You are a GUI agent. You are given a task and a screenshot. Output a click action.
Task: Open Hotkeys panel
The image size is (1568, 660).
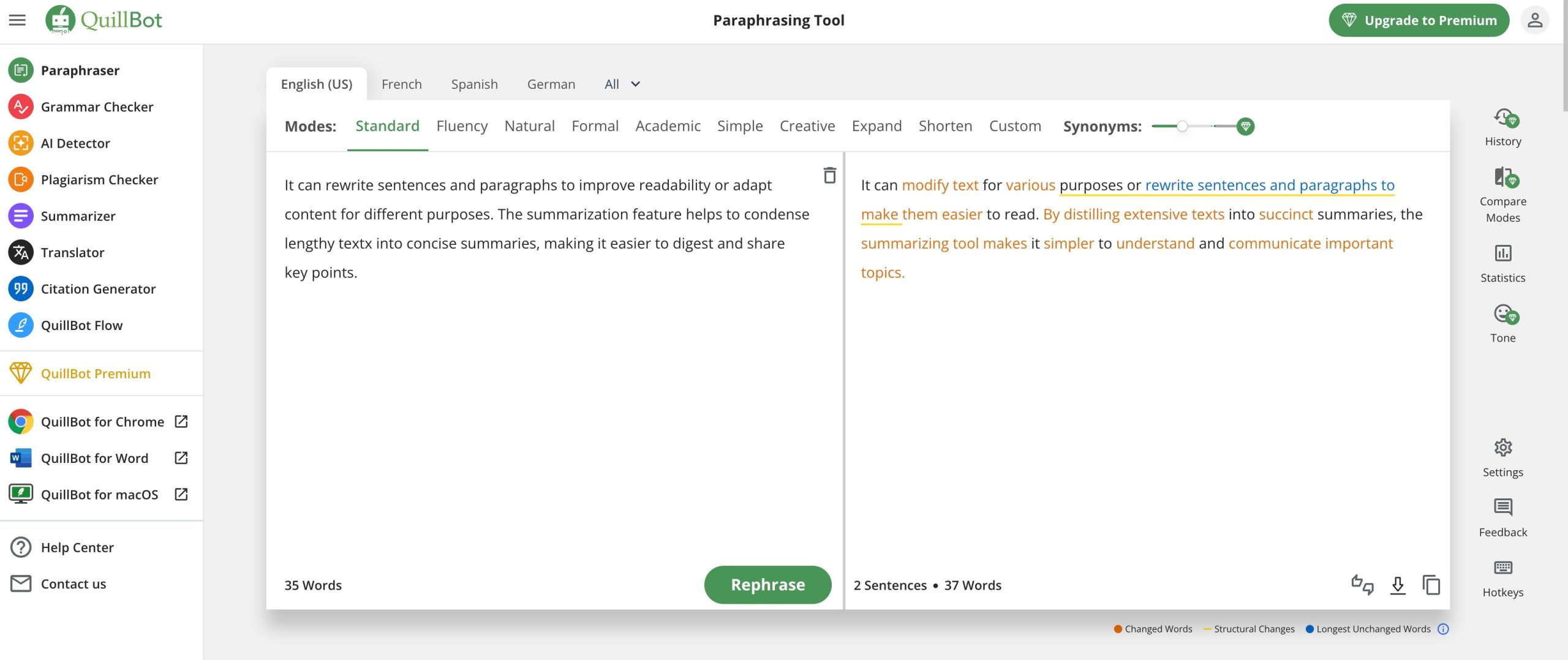tap(1503, 579)
